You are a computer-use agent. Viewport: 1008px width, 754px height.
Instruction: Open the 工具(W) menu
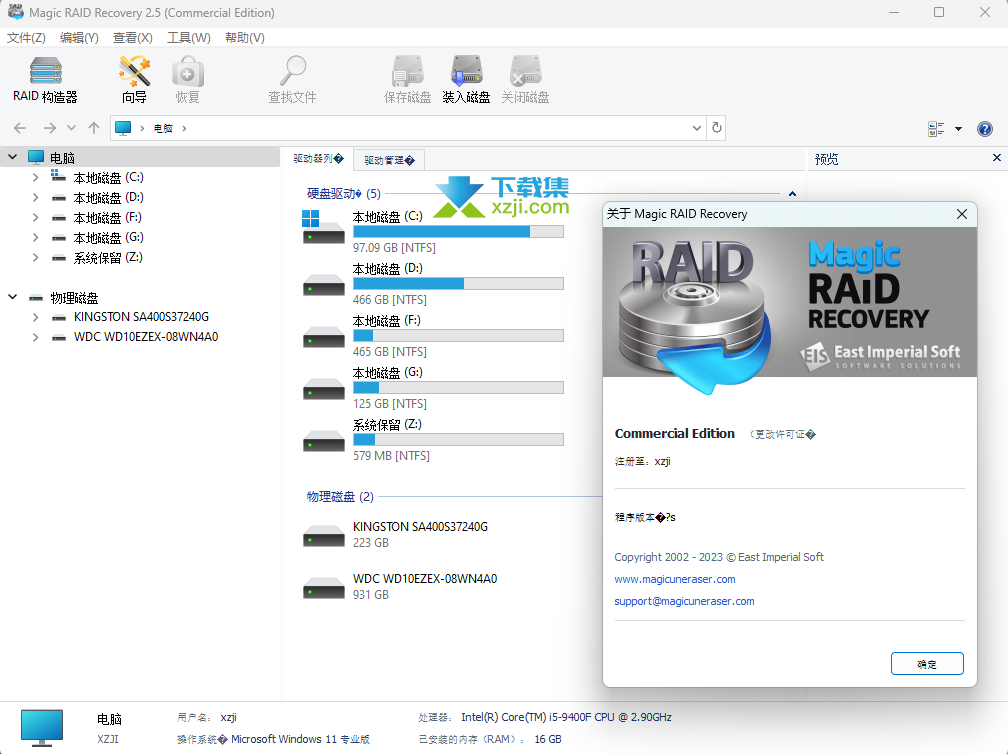[x=188, y=38]
